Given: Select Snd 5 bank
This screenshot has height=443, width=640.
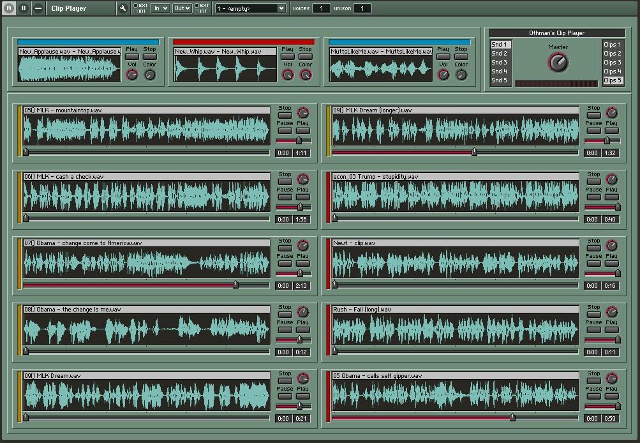Looking at the screenshot, I should [x=500, y=80].
